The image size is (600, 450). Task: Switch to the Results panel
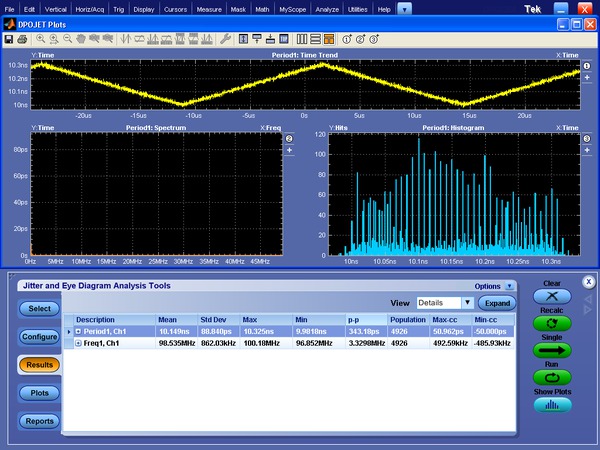pyautogui.click(x=39, y=365)
